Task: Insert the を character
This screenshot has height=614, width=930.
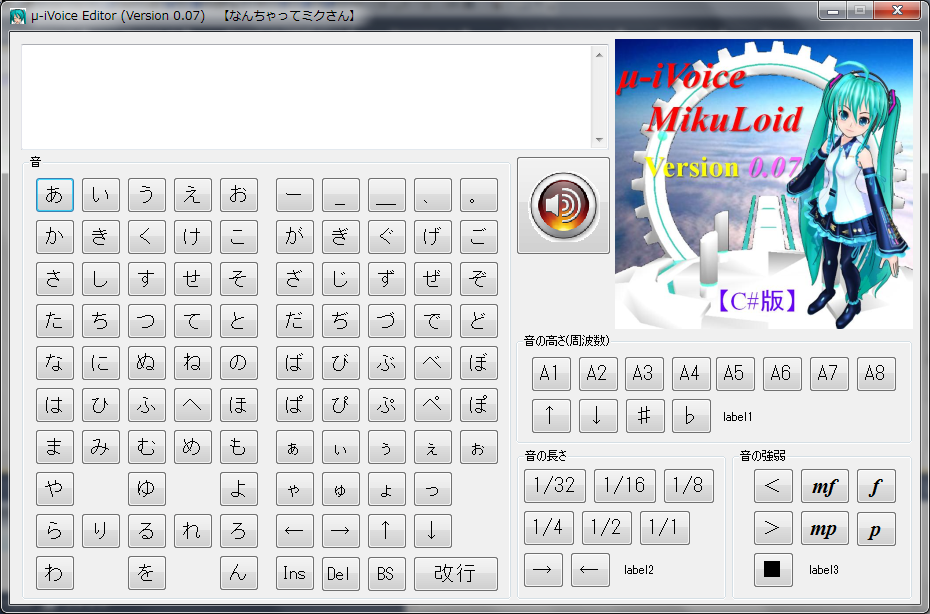Action: point(146,573)
